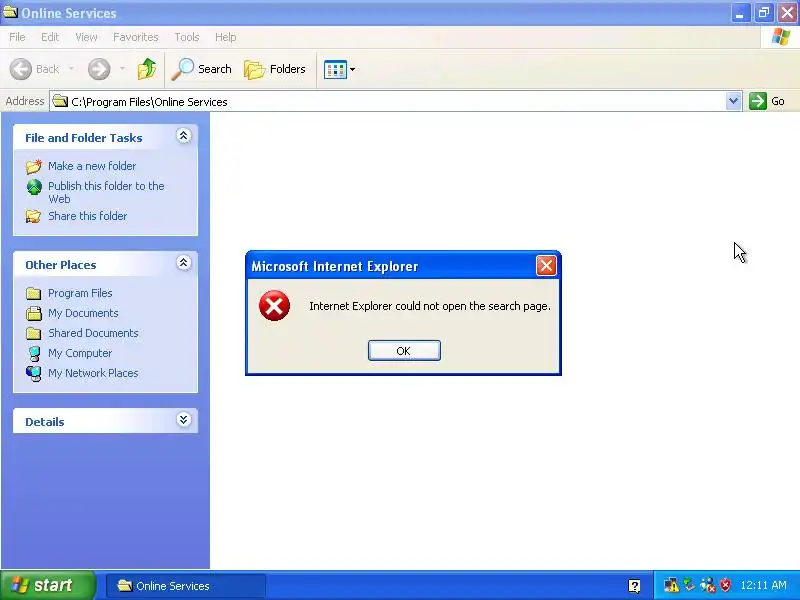Click the new folder icon with star
Image resolution: width=800 pixels, height=600 pixels.
(x=34, y=166)
